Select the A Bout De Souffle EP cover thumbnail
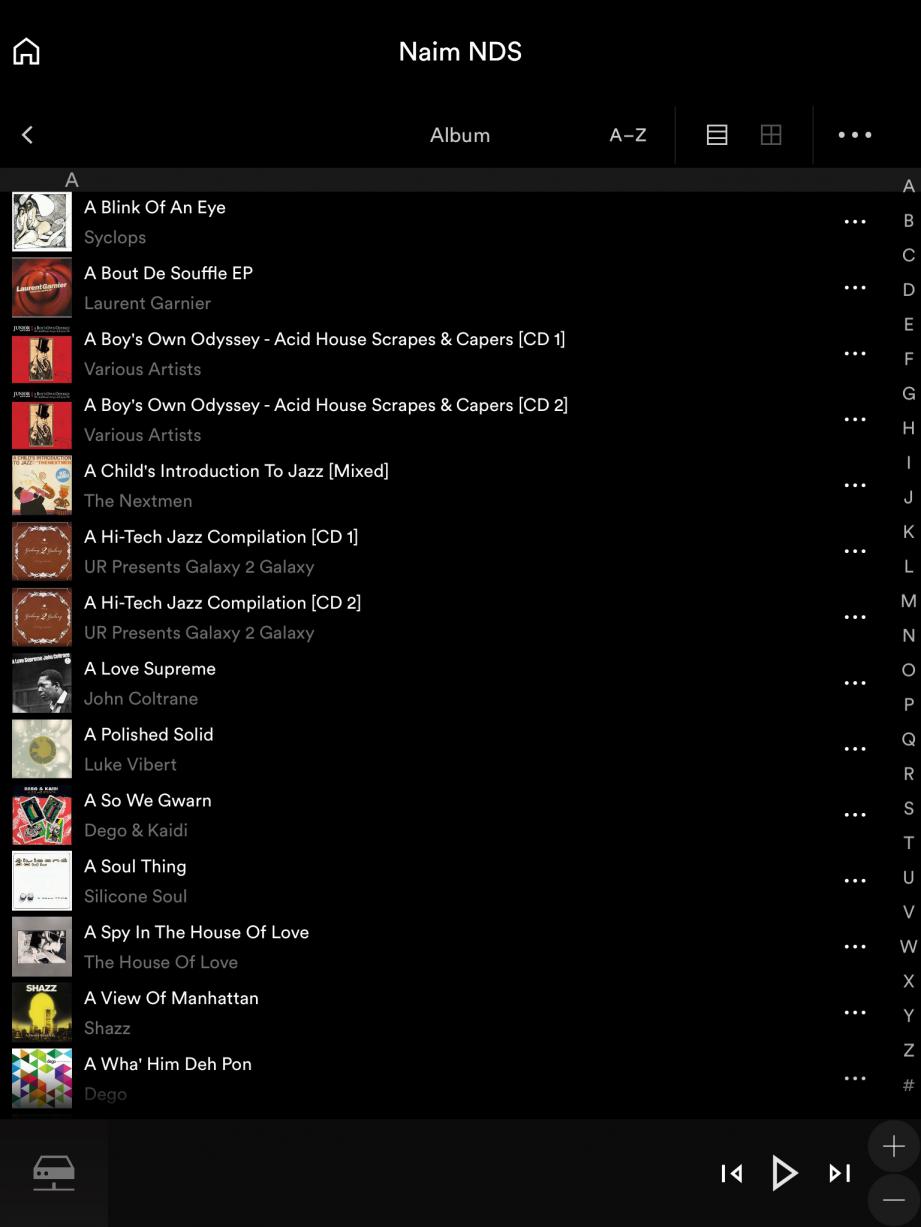Image resolution: width=921 pixels, height=1227 pixels. (42, 288)
